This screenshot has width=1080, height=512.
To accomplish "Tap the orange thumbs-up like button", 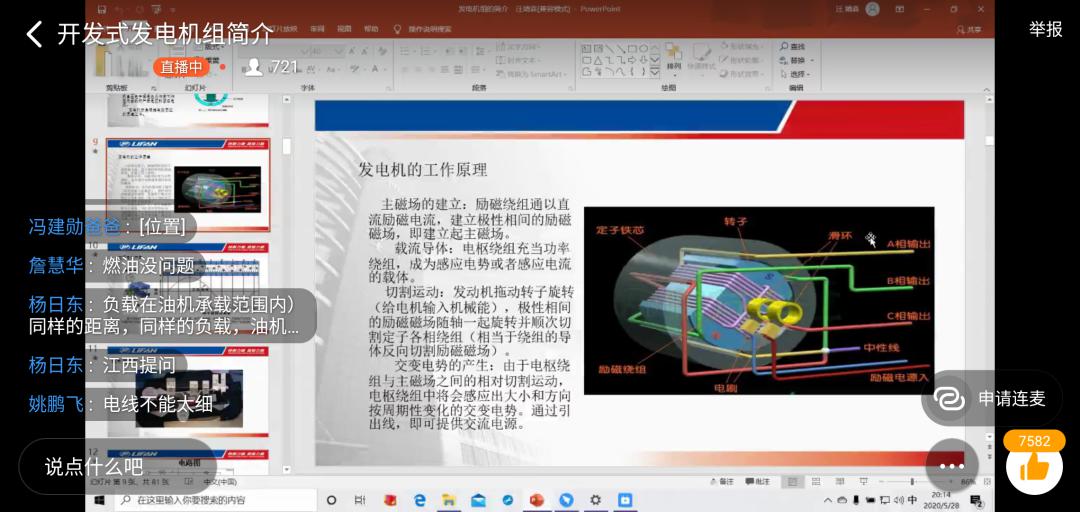I will pos(1033,466).
